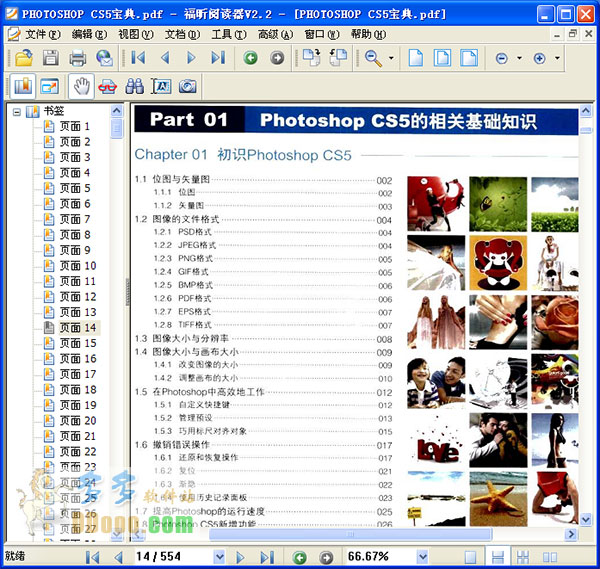Click the red glasses reading icon
Viewport: 600px width, 569px height.
pos(108,87)
